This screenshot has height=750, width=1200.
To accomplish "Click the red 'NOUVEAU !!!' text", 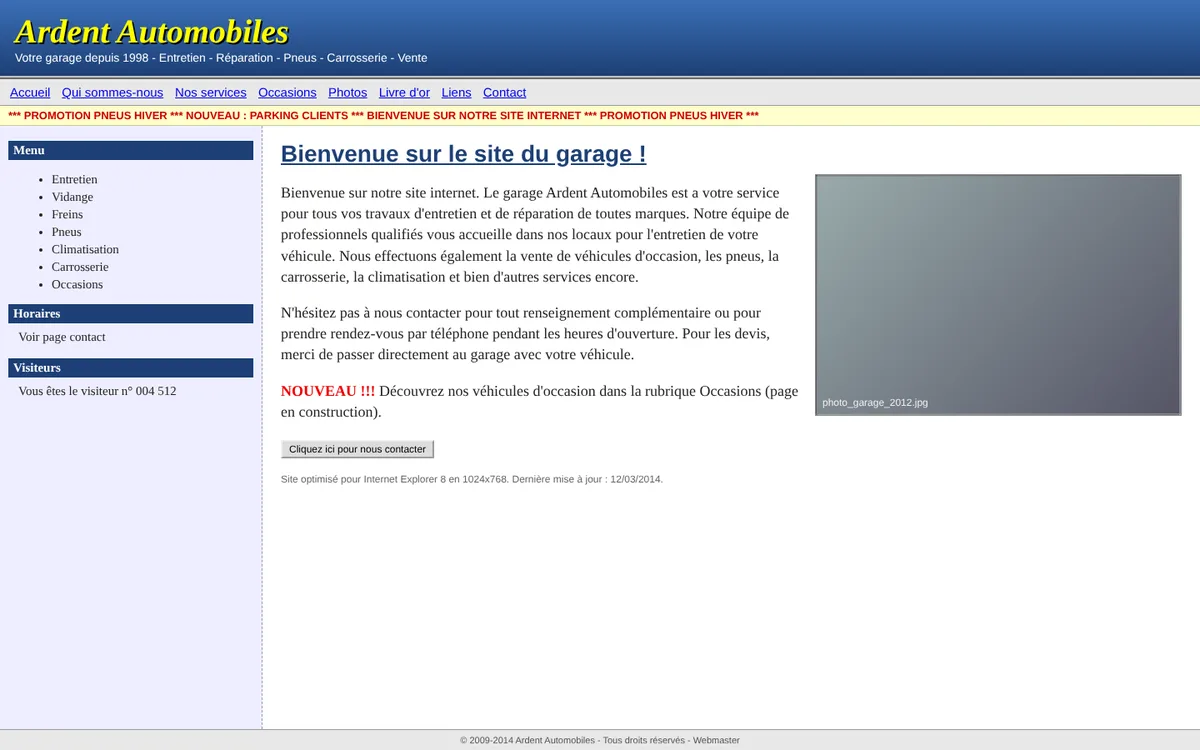I will click(328, 391).
